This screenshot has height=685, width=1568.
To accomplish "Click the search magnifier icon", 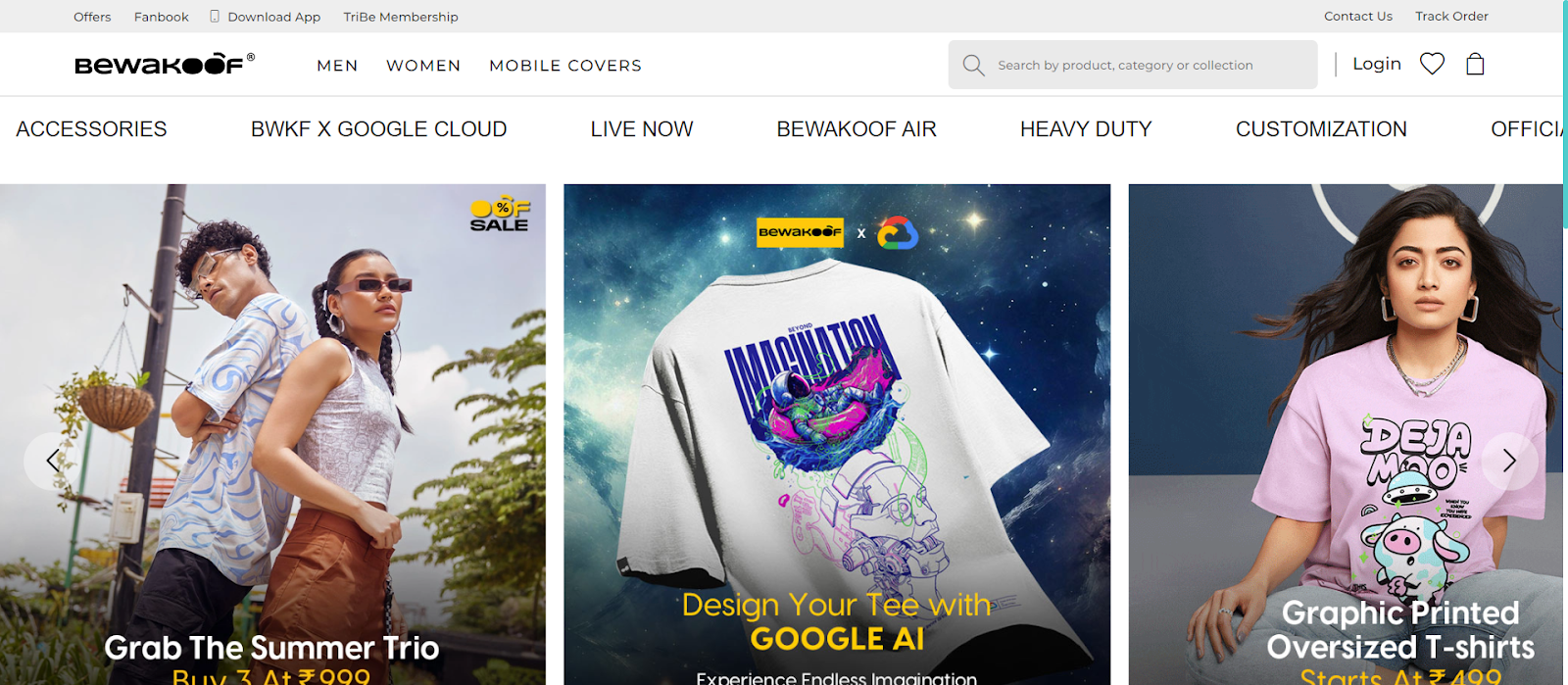I will click(973, 65).
